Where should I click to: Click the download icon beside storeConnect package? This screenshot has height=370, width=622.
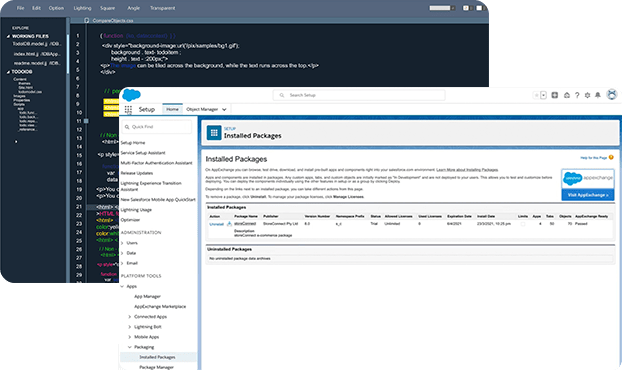pyautogui.click(x=229, y=224)
